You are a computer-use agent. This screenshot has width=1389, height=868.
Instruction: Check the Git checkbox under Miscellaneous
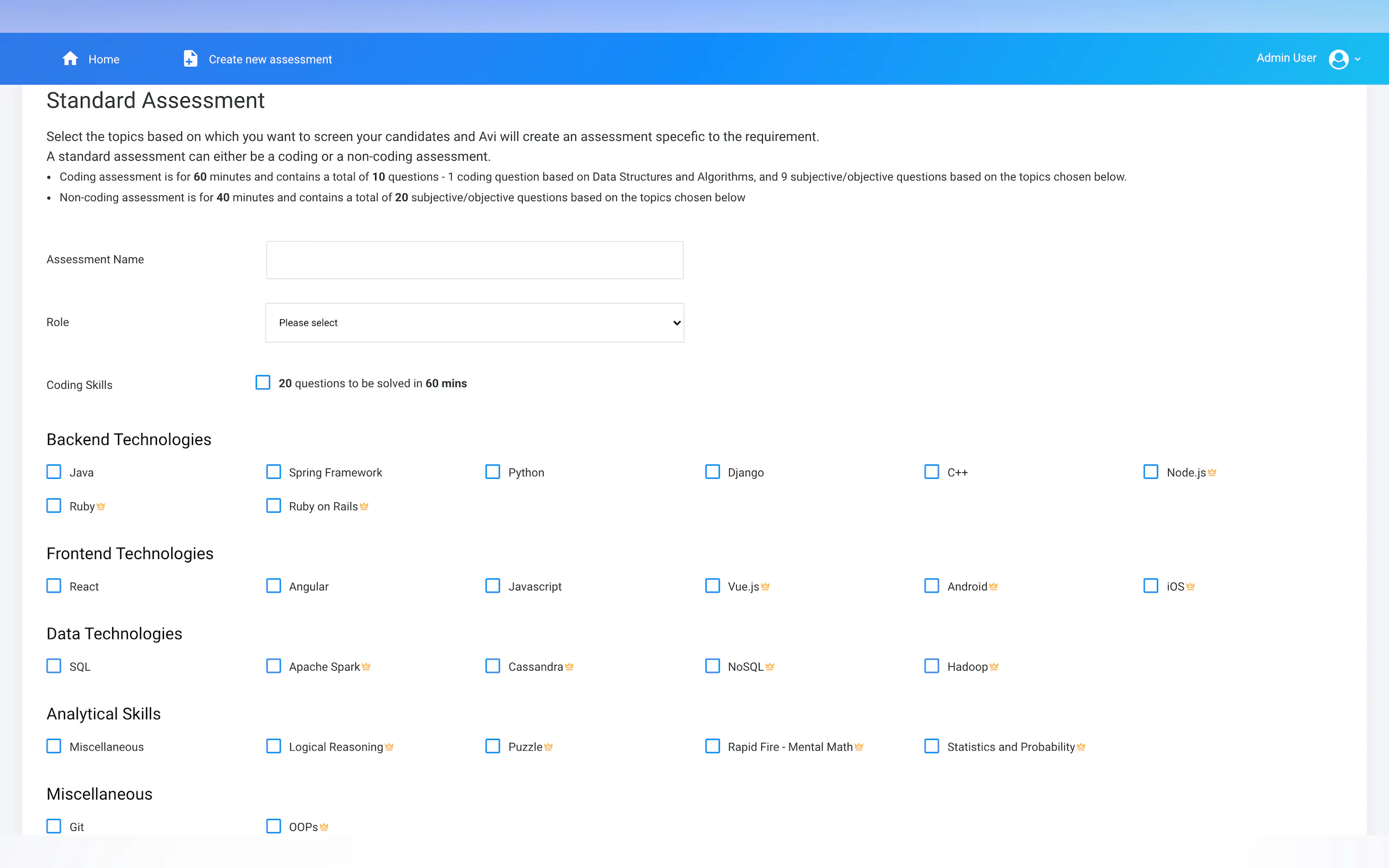[x=54, y=826]
